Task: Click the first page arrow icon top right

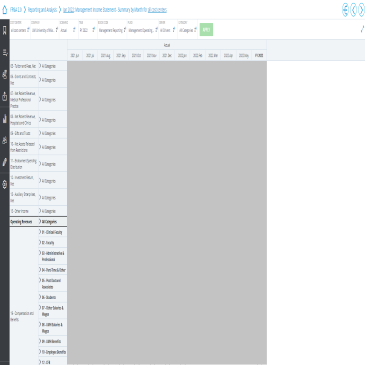Action: pyautogui.click(x=345, y=10)
